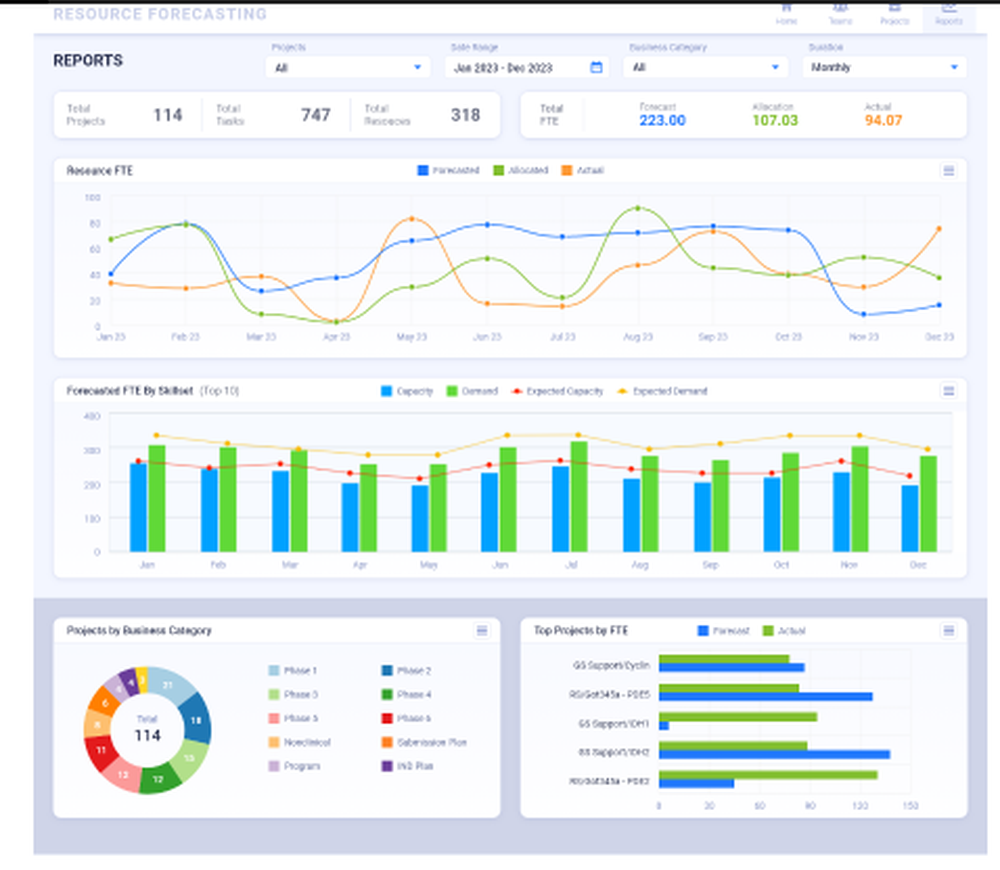Click the Forecast FTE value 223.00
1000x870 pixels.
pos(663,121)
